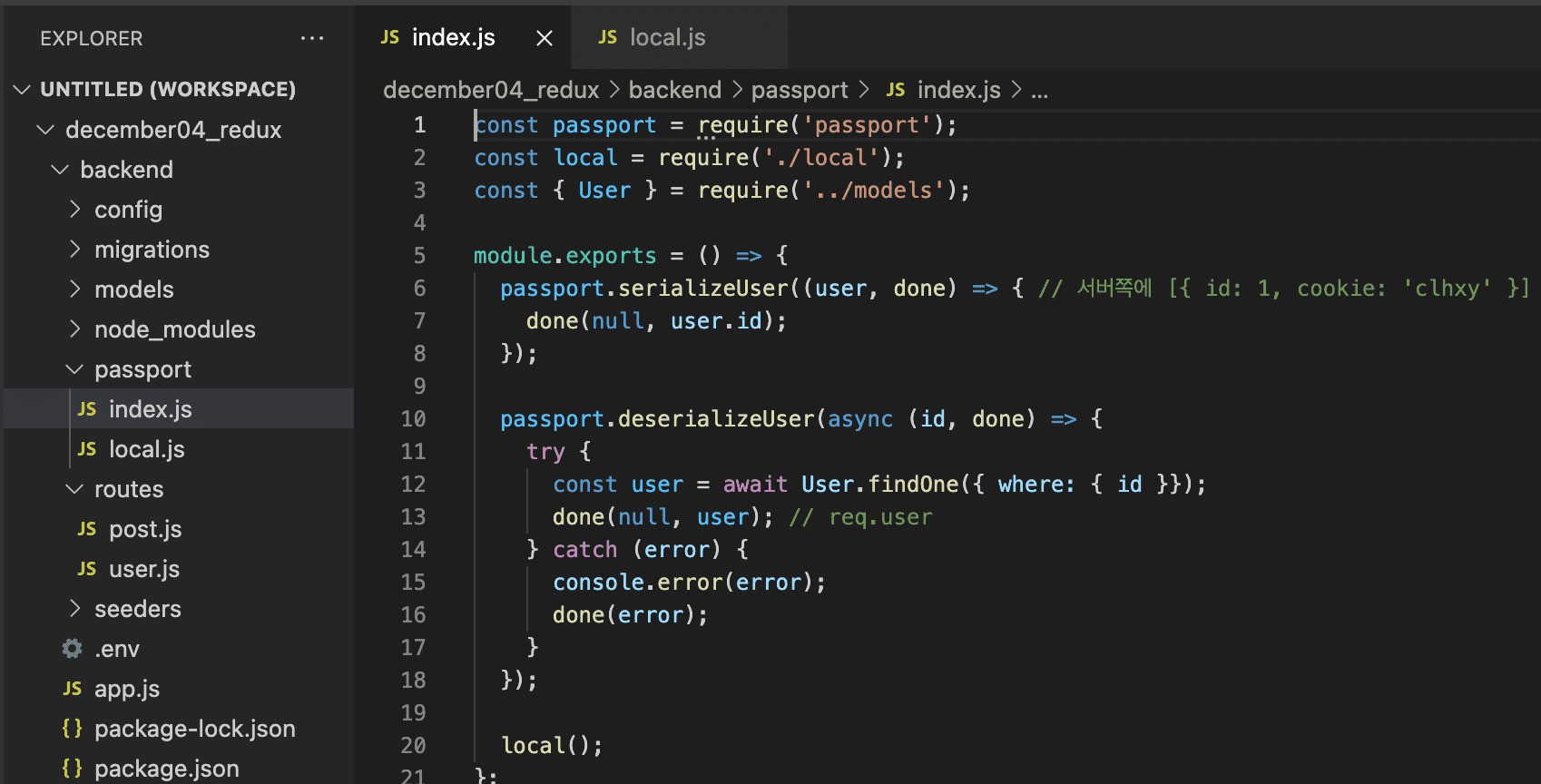Expand the config folder chevron
1541x784 pixels.
tap(74, 210)
